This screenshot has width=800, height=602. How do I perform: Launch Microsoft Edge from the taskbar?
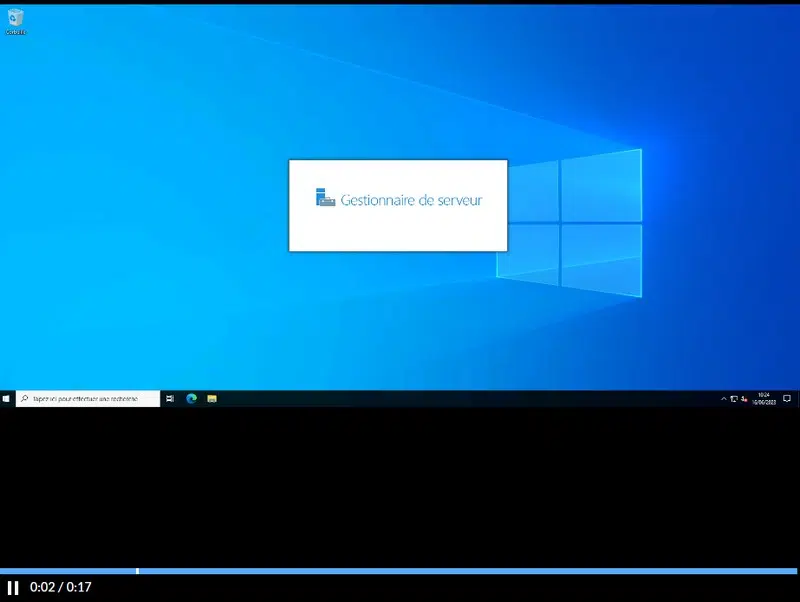[x=191, y=398]
